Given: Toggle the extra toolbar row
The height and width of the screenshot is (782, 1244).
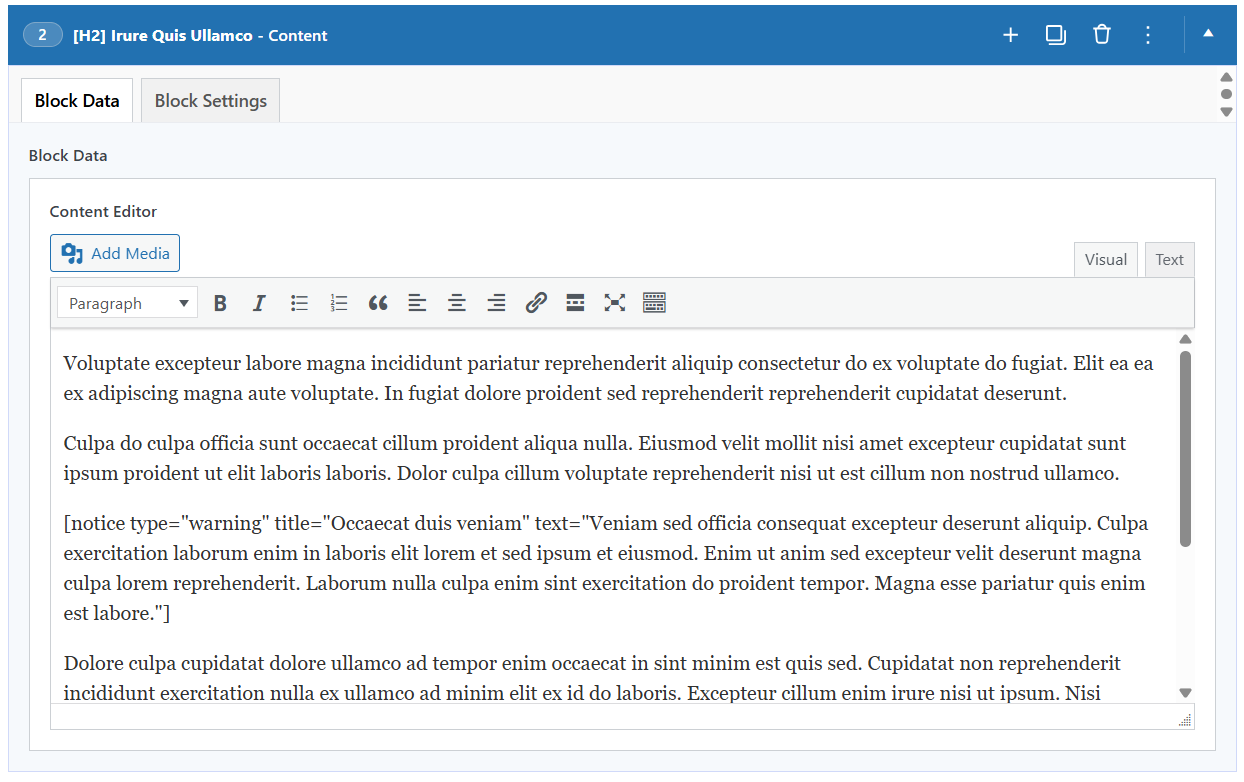Looking at the screenshot, I should coord(655,303).
